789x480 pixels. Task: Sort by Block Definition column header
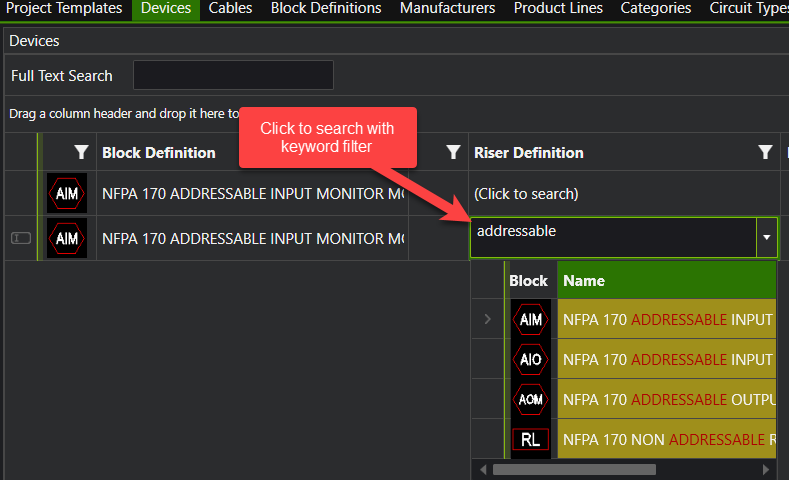click(x=158, y=153)
